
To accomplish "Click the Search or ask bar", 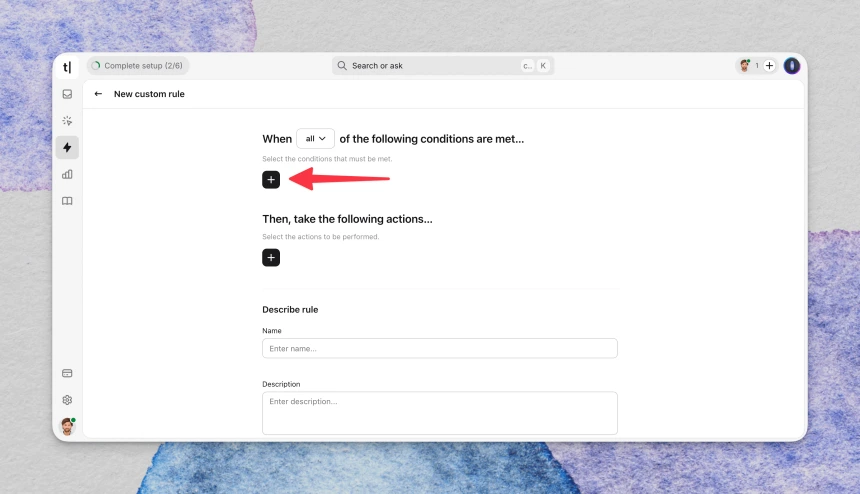I will 443,66.
